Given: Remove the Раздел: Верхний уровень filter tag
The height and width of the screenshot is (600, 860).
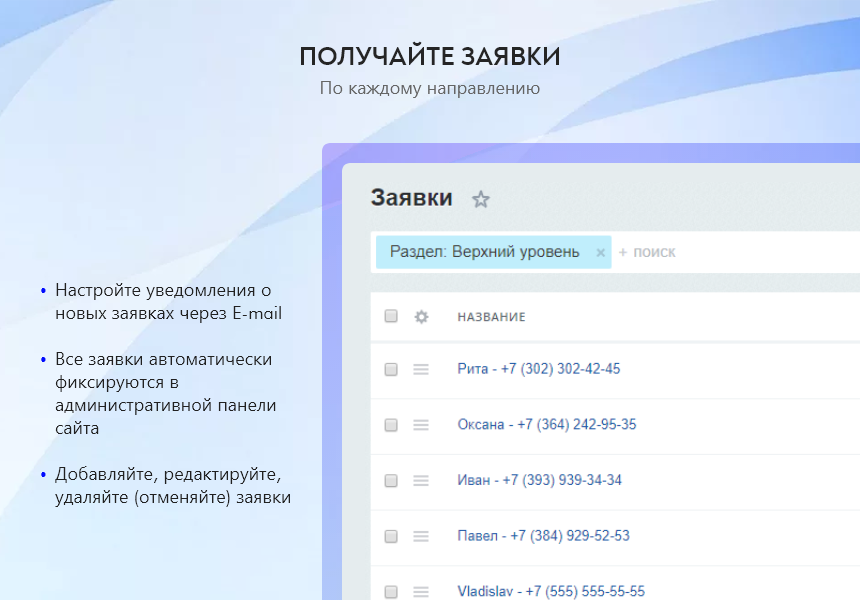Looking at the screenshot, I should click(600, 253).
